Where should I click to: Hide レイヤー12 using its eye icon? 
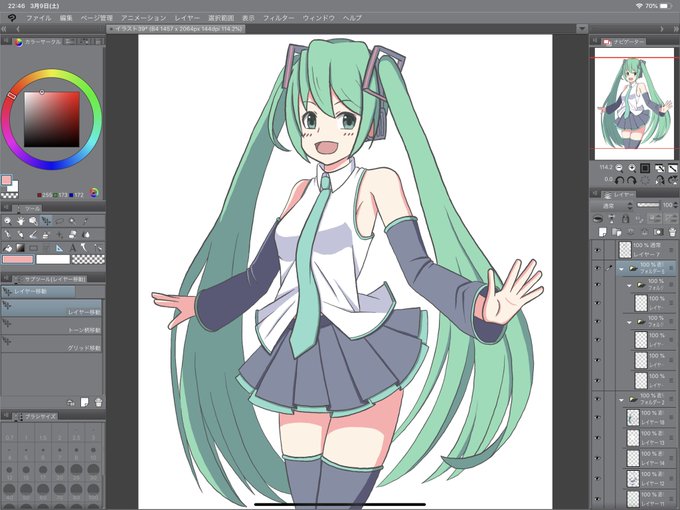pos(598,478)
